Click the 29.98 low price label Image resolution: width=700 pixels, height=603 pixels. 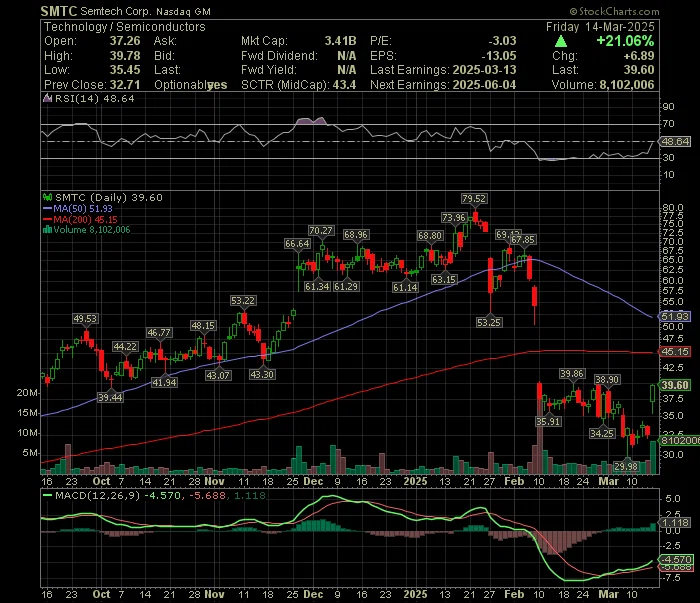pyautogui.click(x=626, y=466)
